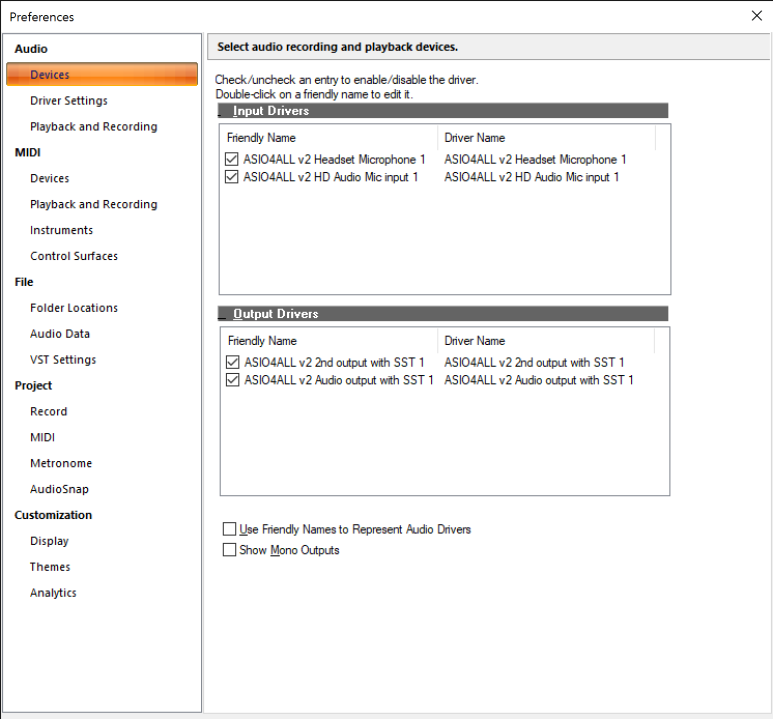Open Folder Locations settings

(x=74, y=308)
